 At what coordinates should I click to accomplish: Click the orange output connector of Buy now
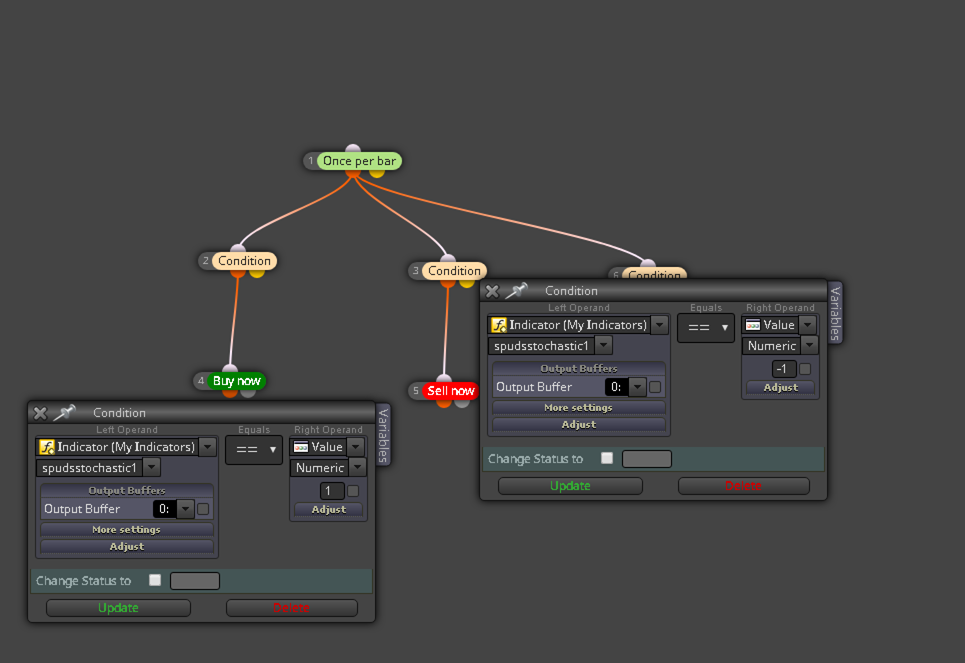click(x=230, y=393)
